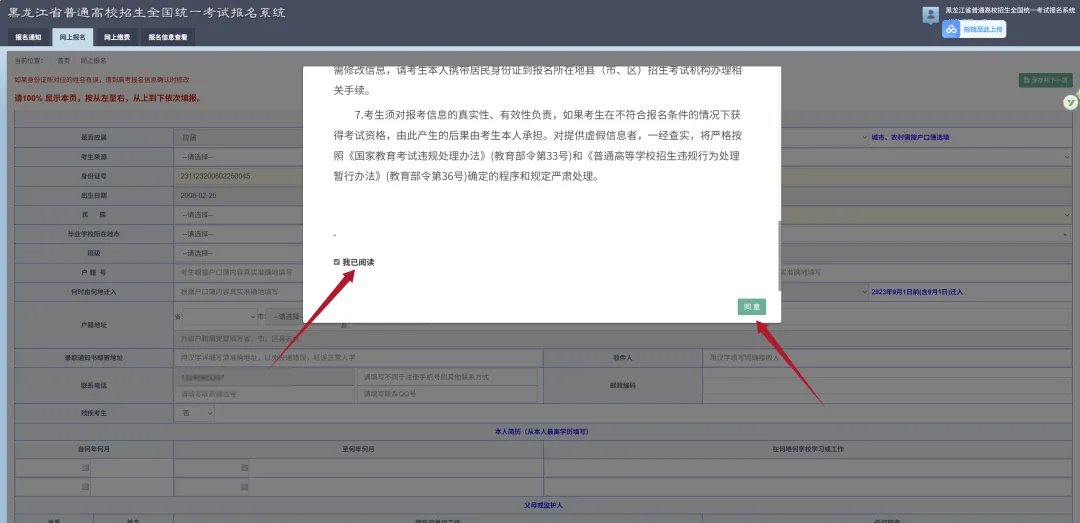
Task: Click the other-contact phone input field
Action: [x=448, y=378]
